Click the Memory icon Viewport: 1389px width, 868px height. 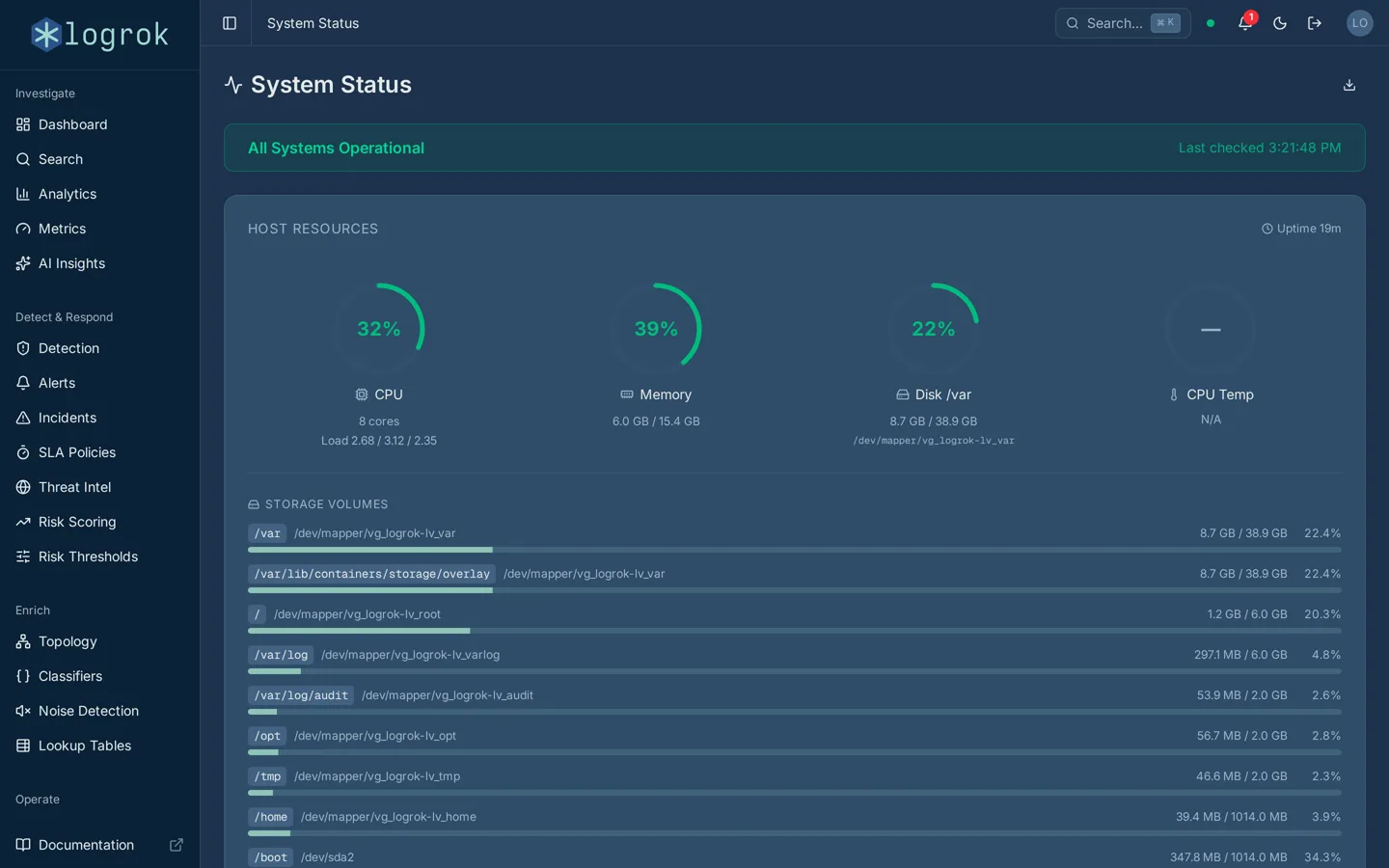(627, 394)
